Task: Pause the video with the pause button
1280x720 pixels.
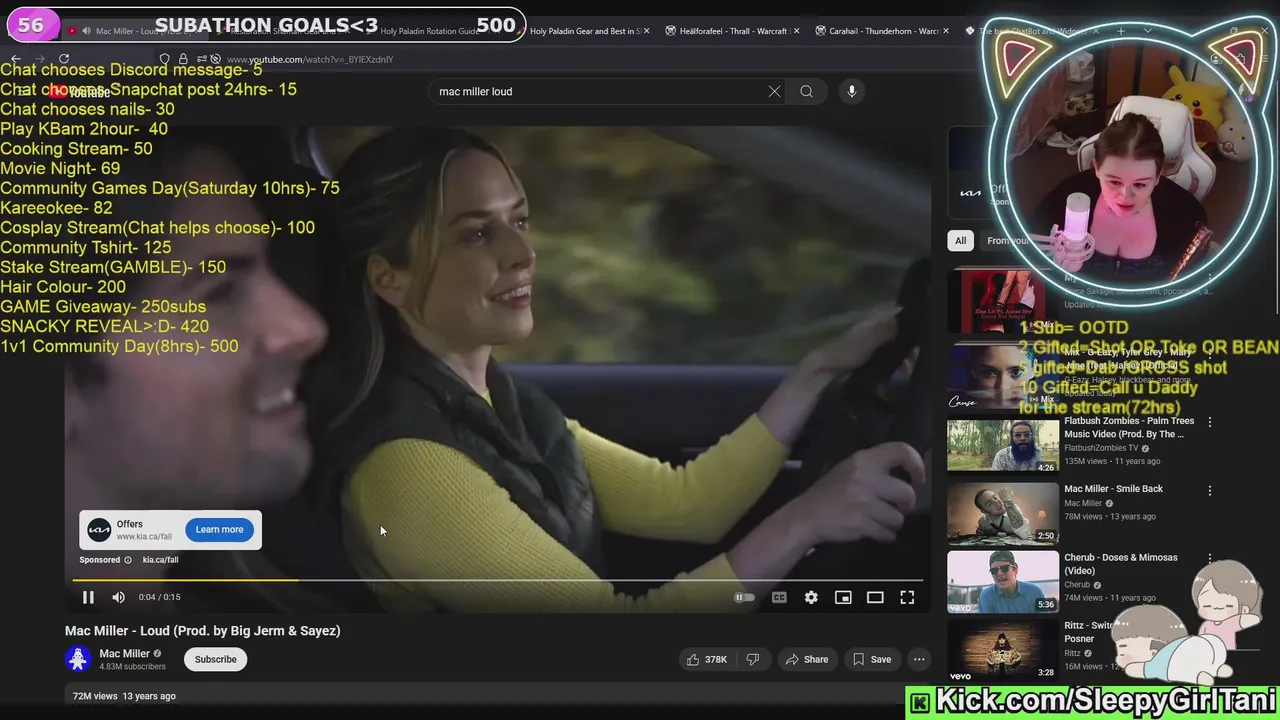Action: point(88,597)
